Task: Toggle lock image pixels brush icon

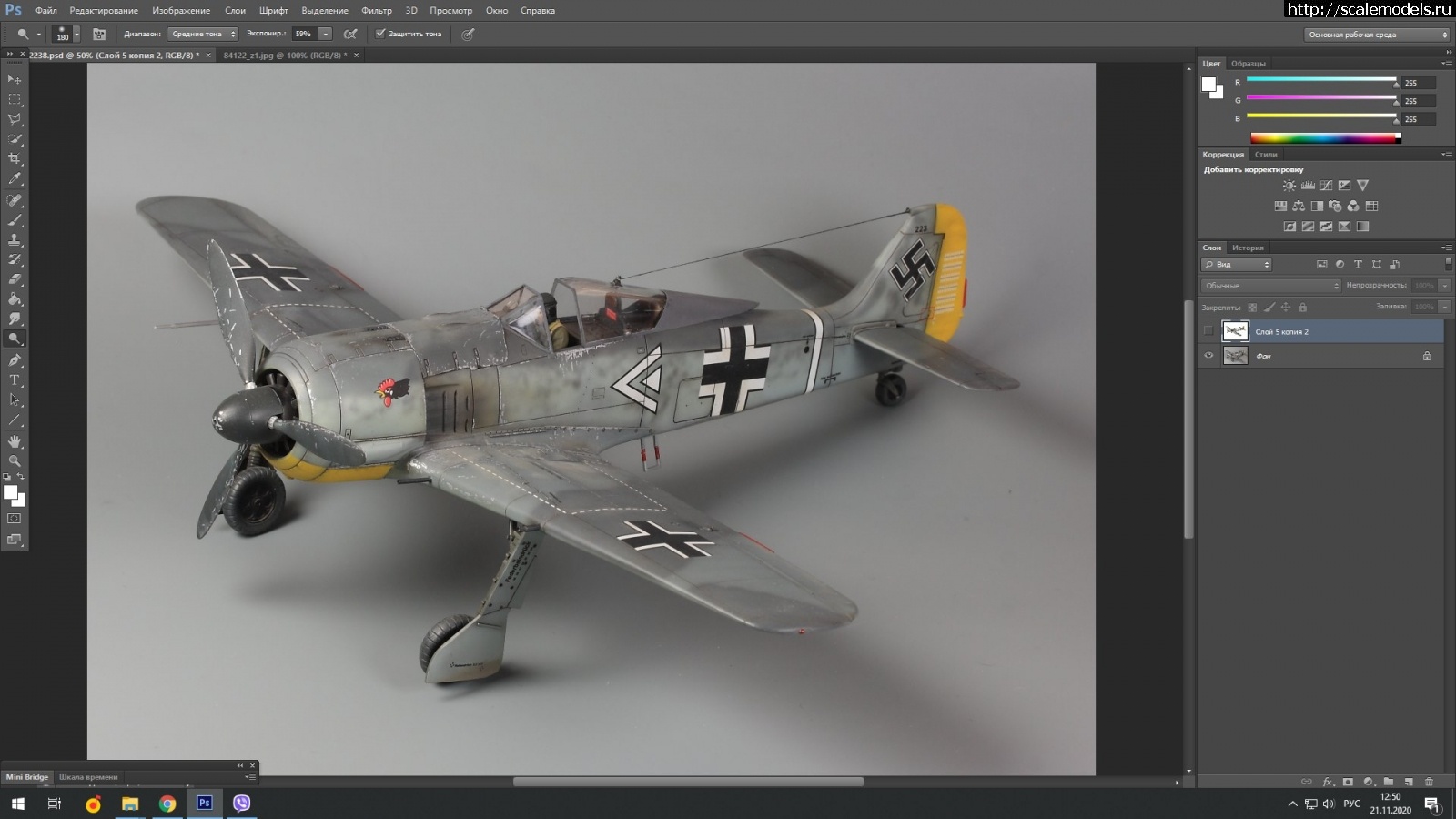Action: [x=1269, y=308]
